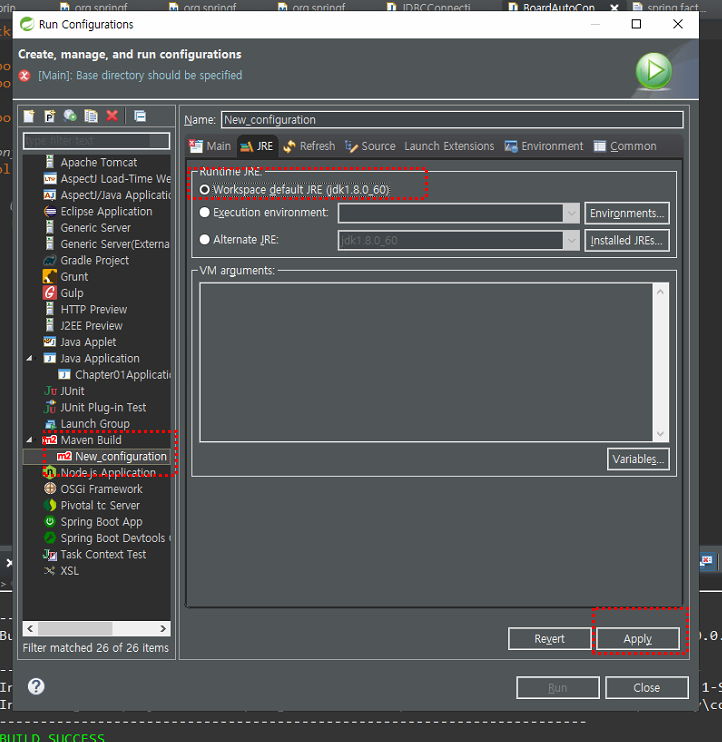
Task: Collapse the Maven Build tree node
Action: tap(29, 440)
